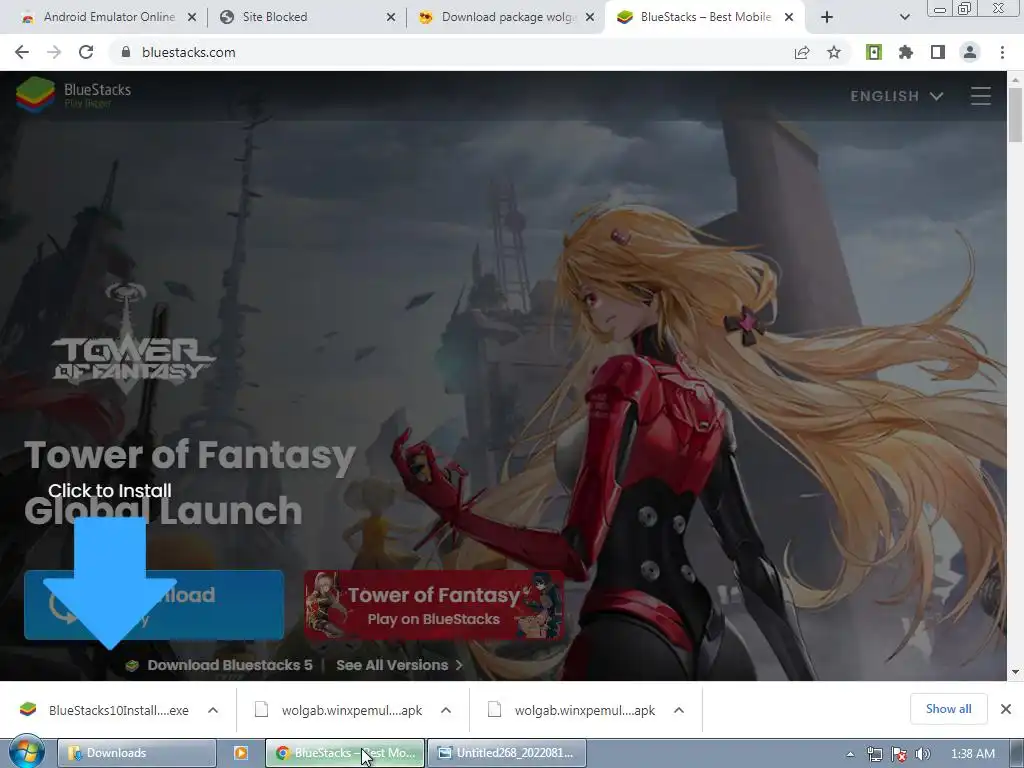
Task: Open the ENGLISH language dropdown
Action: (897, 96)
